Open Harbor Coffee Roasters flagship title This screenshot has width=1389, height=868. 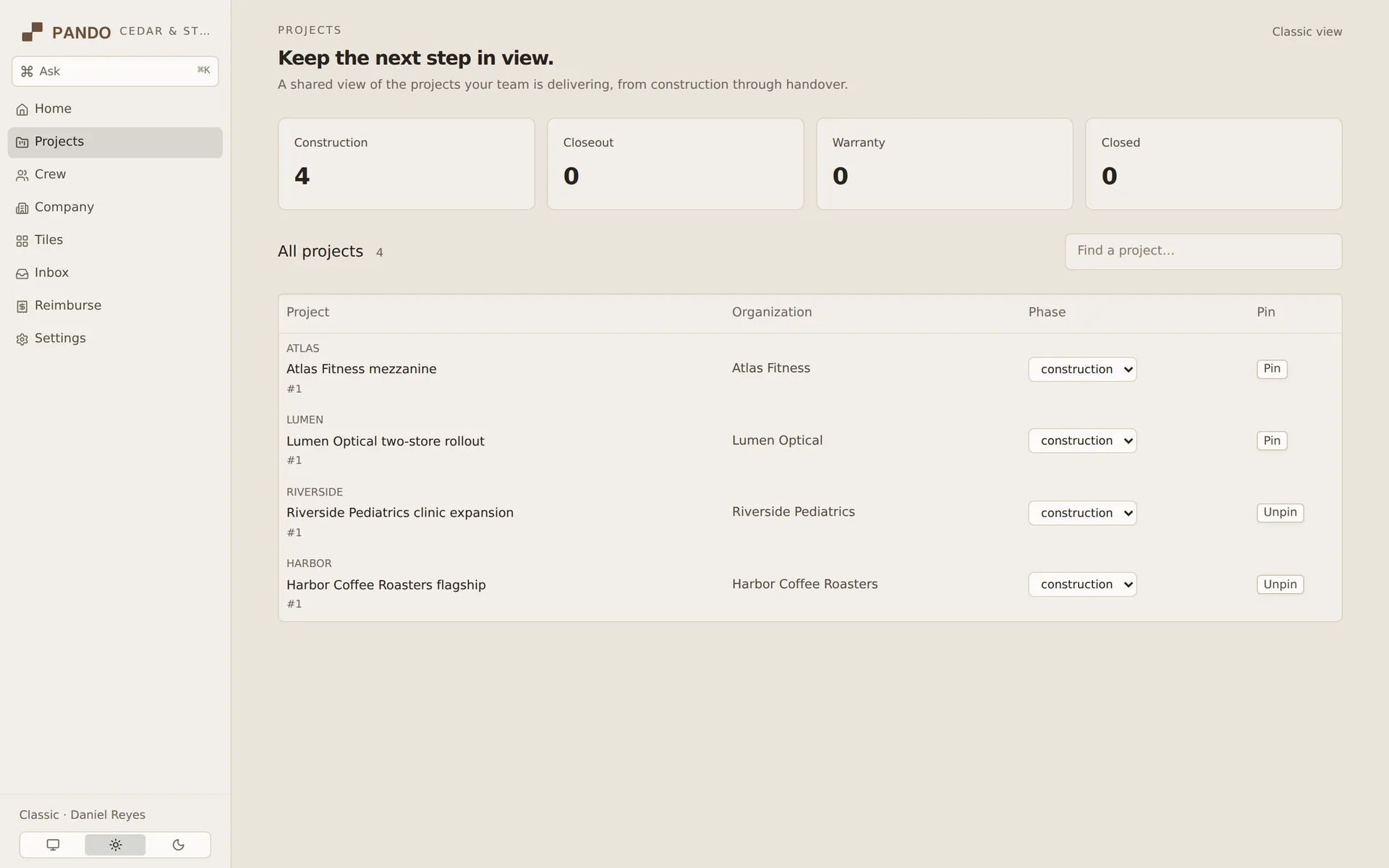point(386,584)
